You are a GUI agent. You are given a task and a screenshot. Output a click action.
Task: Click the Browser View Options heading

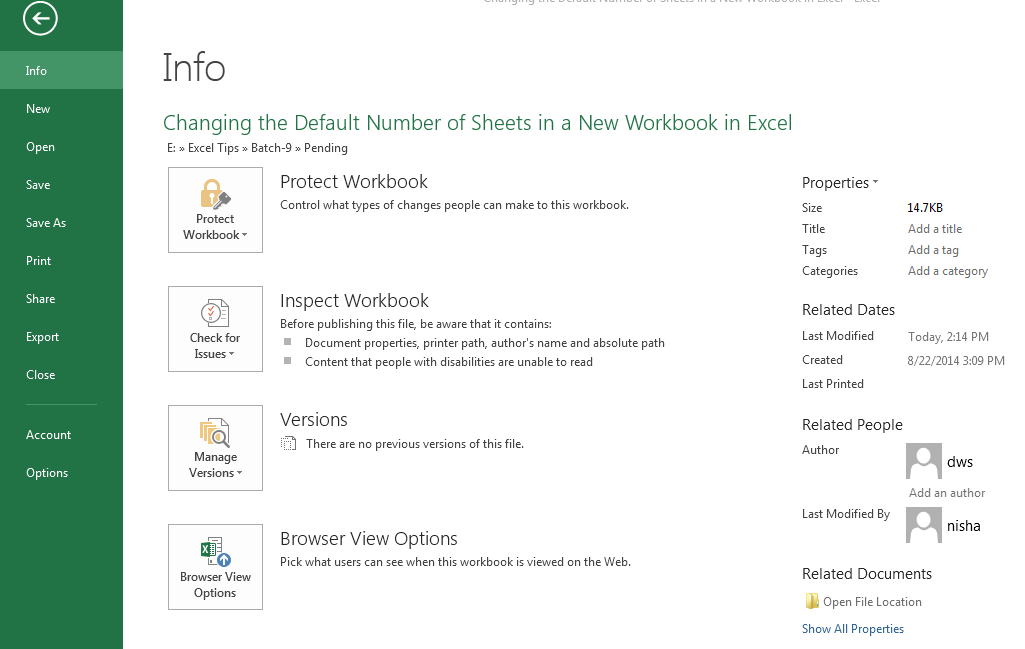click(x=369, y=539)
